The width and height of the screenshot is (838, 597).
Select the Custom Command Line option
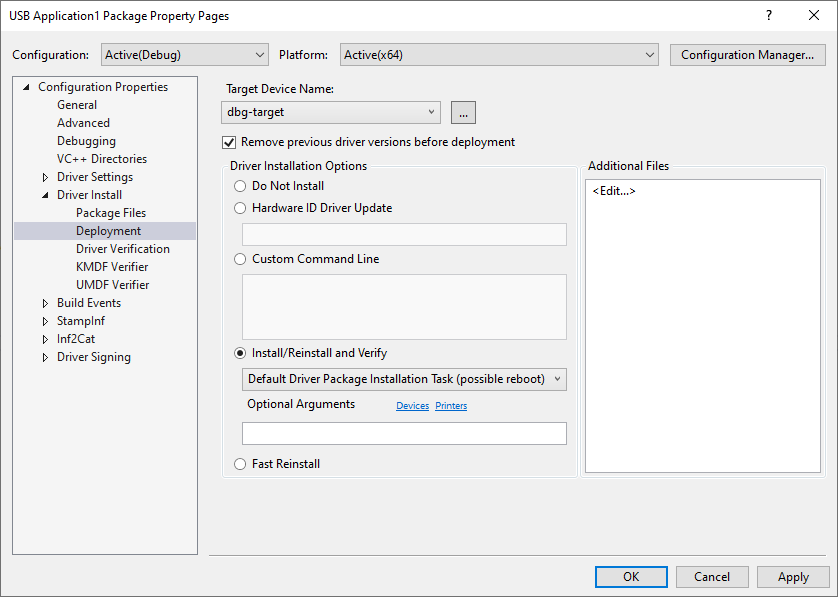239,258
